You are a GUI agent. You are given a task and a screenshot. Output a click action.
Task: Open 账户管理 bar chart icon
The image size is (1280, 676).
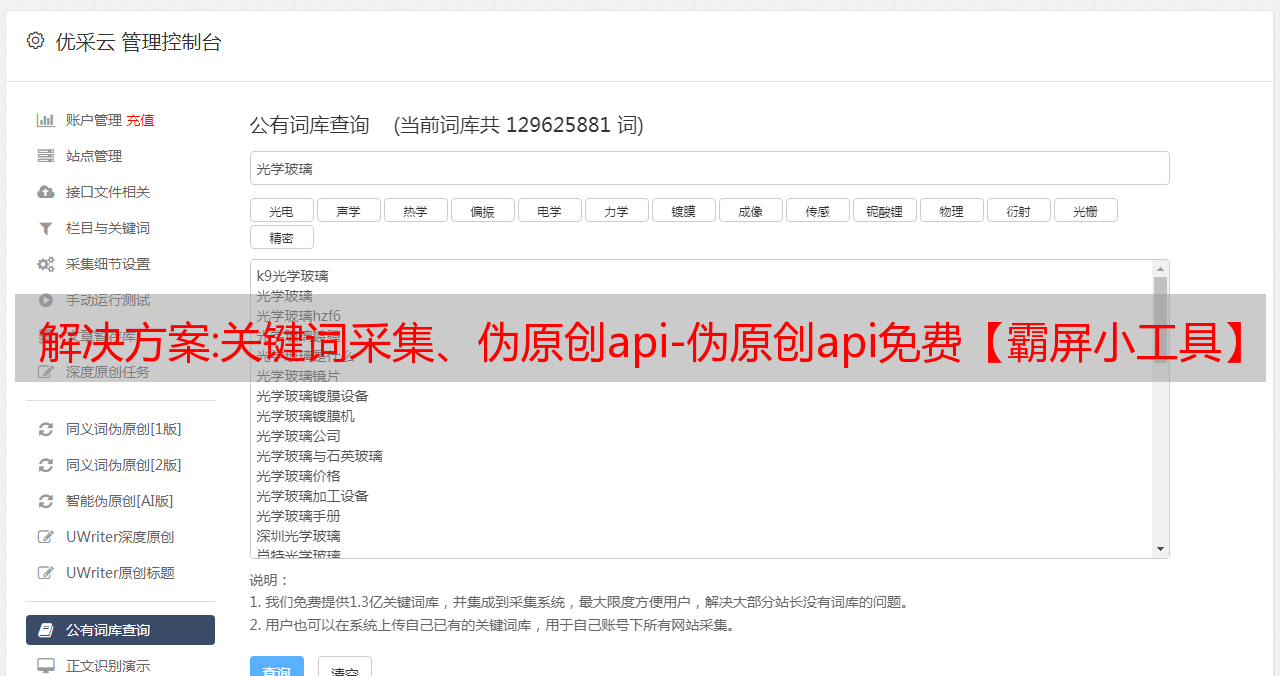coord(46,120)
